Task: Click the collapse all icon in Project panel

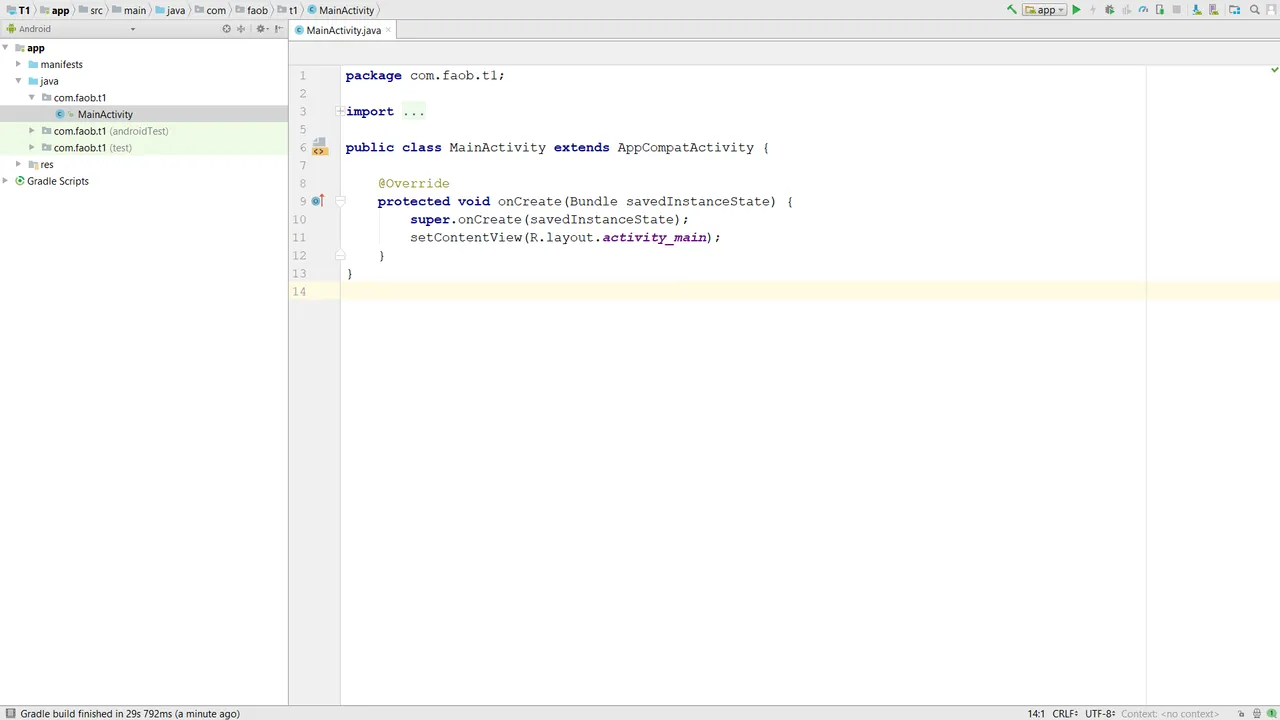Action: pos(241,29)
